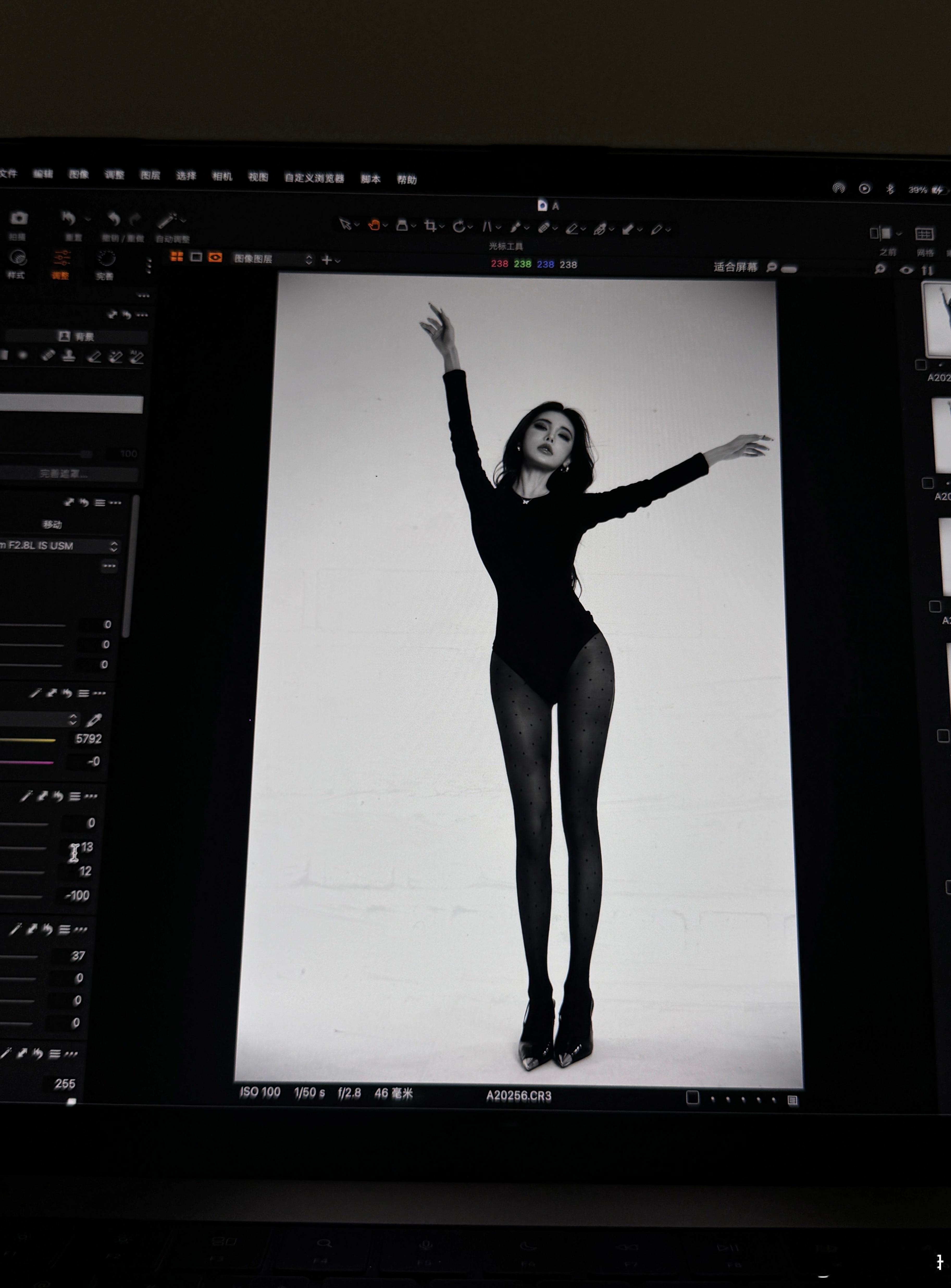The image size is (951, 1288).
Task: Open the 帮助 menu
Action: point(407,180)
